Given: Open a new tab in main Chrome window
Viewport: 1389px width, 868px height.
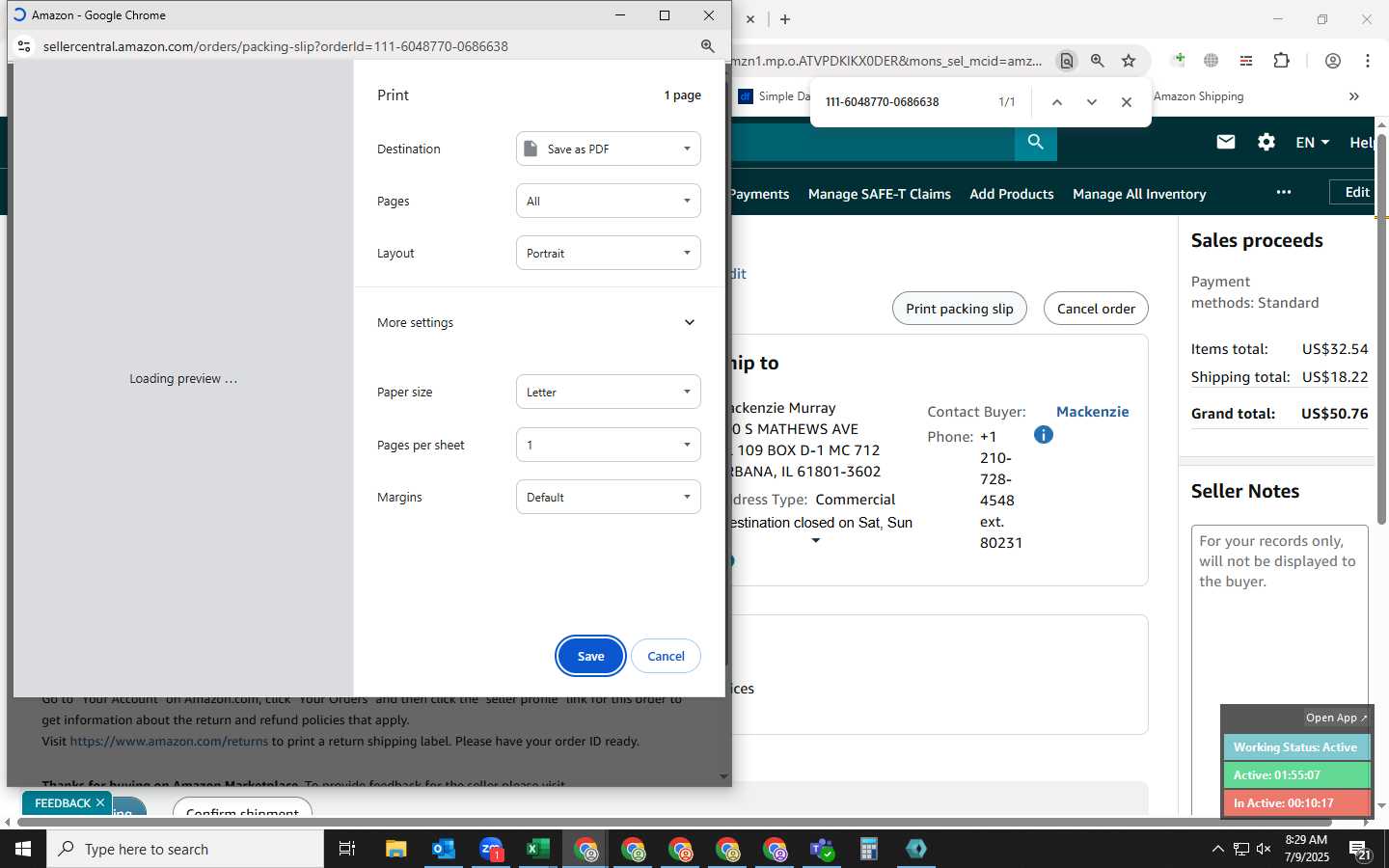Looking at the screenshot, I should click(x=785, y=19).
